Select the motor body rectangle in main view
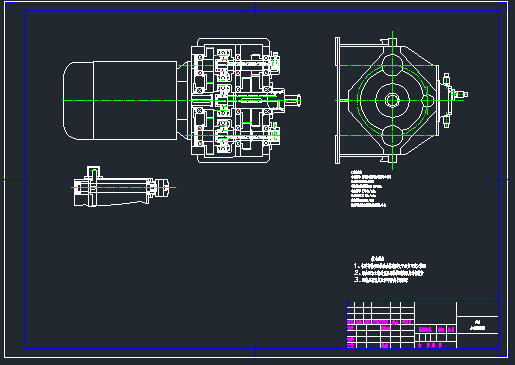This screenshot has width=515, height=365. (x=135, y=100)
